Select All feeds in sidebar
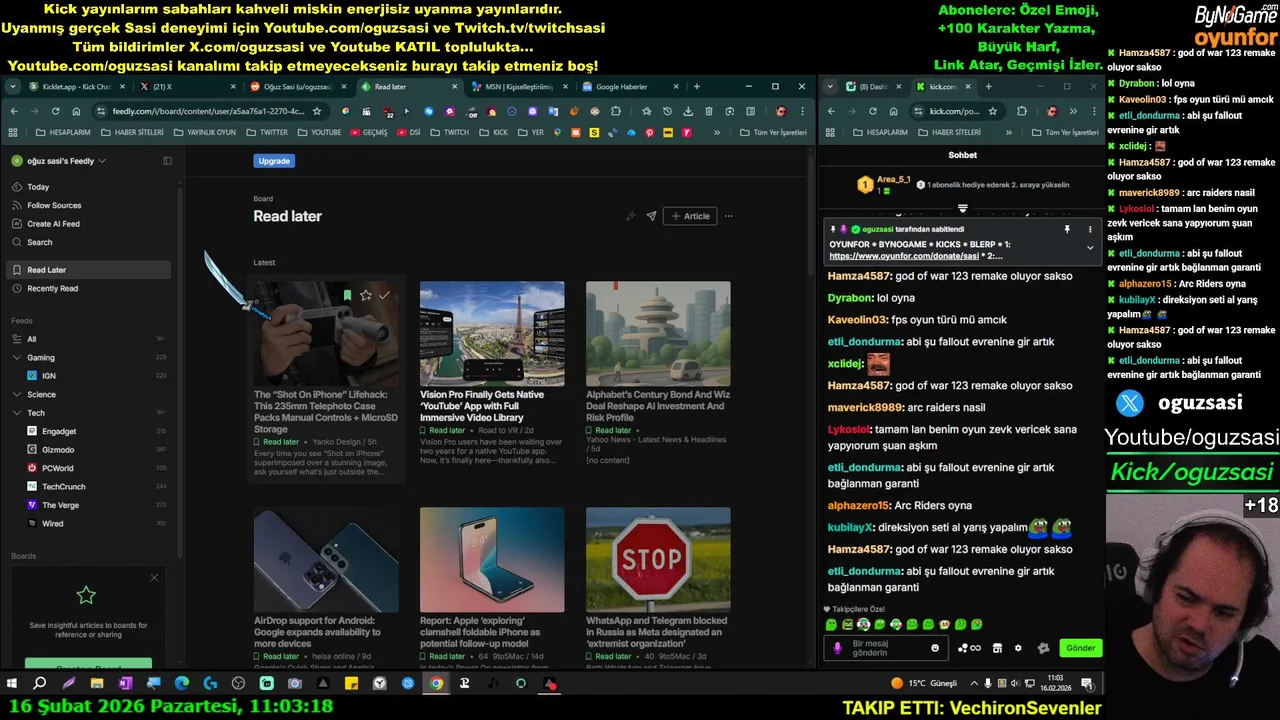 pos(88,339)
